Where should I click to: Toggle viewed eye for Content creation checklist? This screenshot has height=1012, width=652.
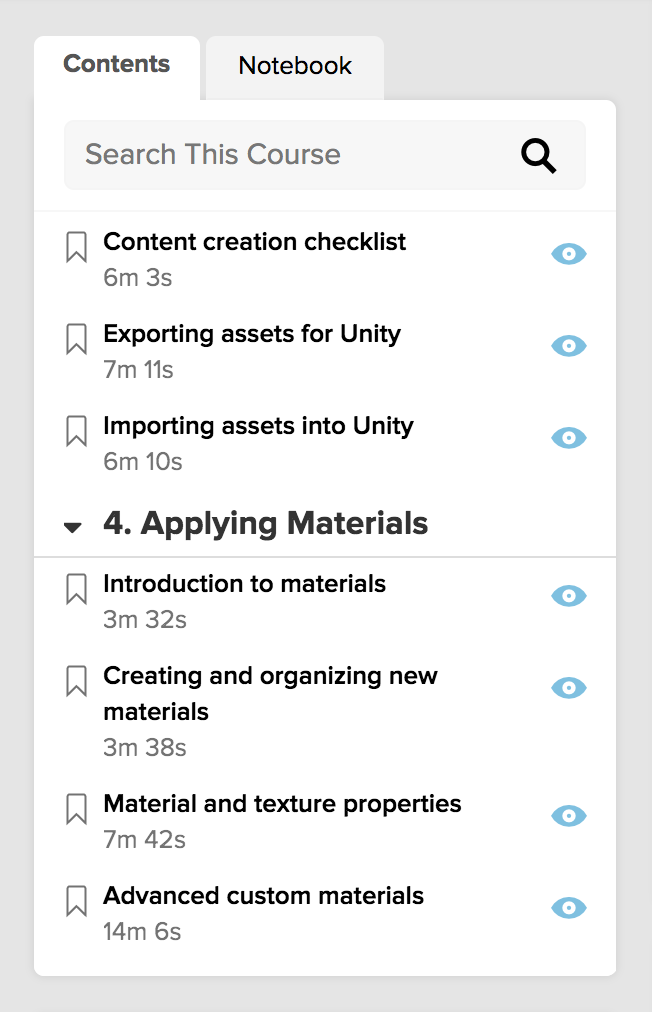(x=569, y=254)
